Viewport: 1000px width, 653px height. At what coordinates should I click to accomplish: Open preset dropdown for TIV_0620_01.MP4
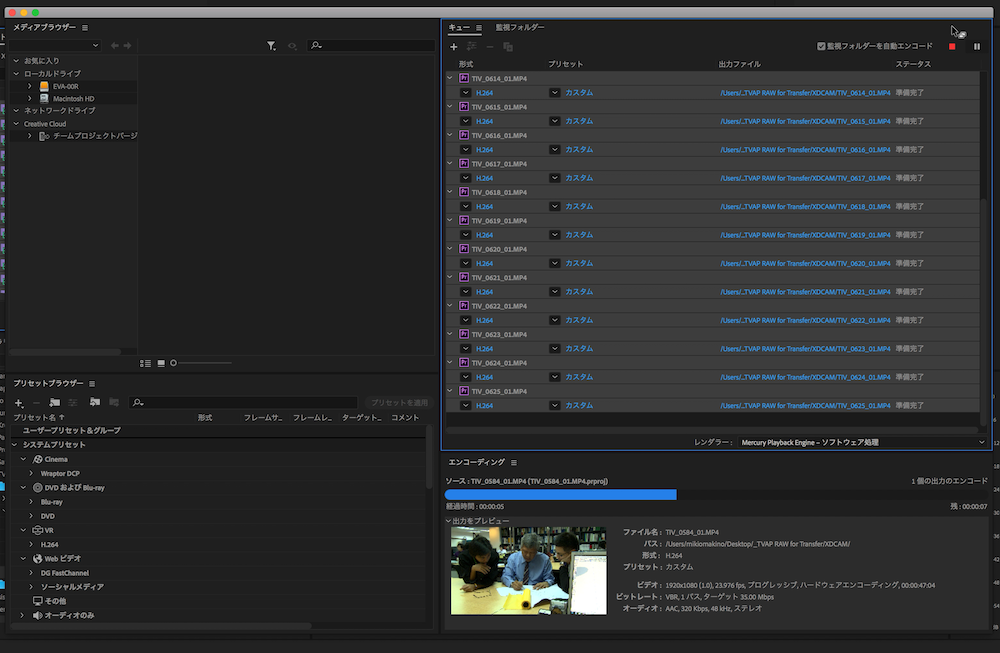coord(555,264)
